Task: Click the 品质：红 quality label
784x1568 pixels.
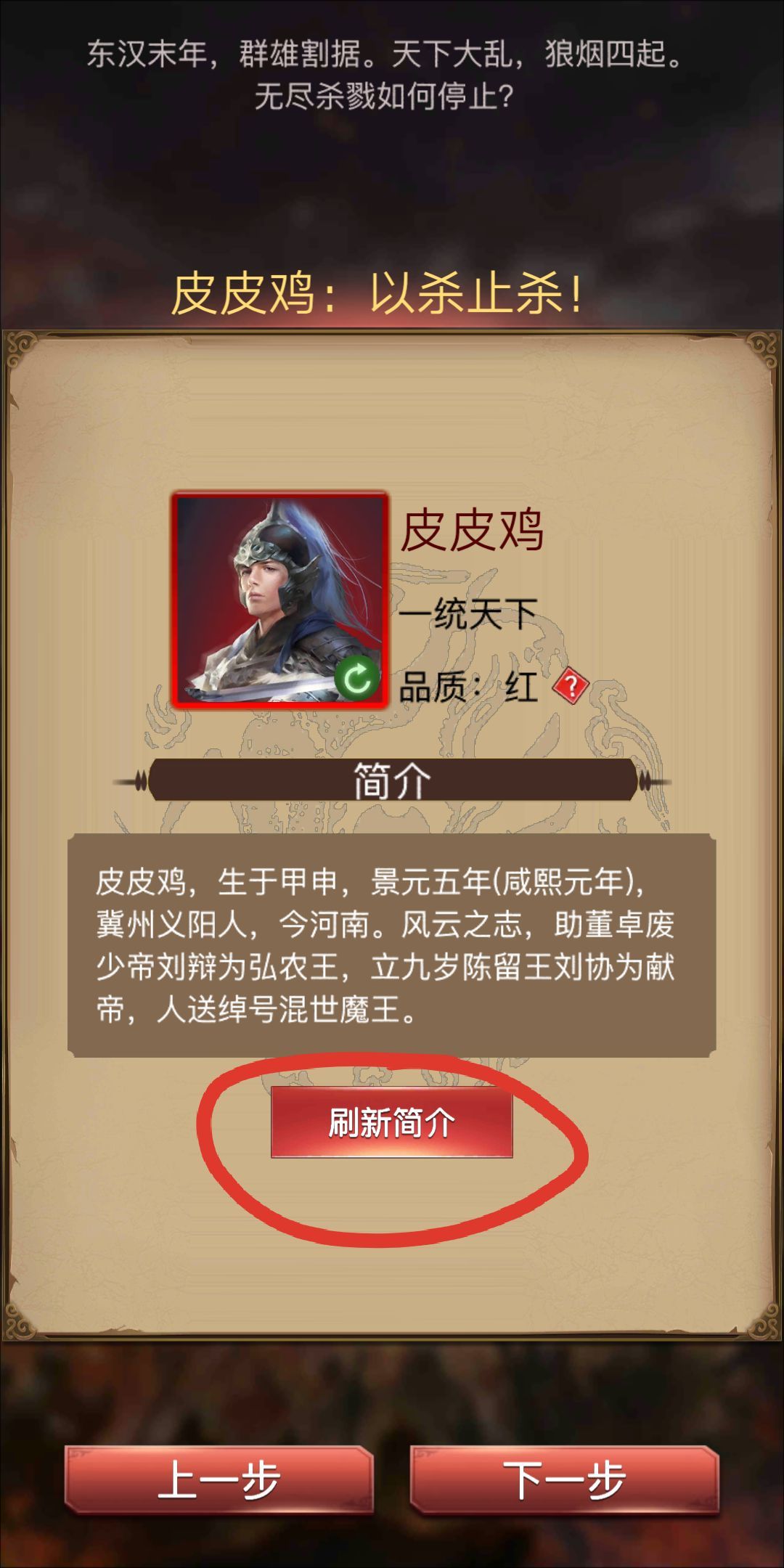Action: (x=469, y=686)
